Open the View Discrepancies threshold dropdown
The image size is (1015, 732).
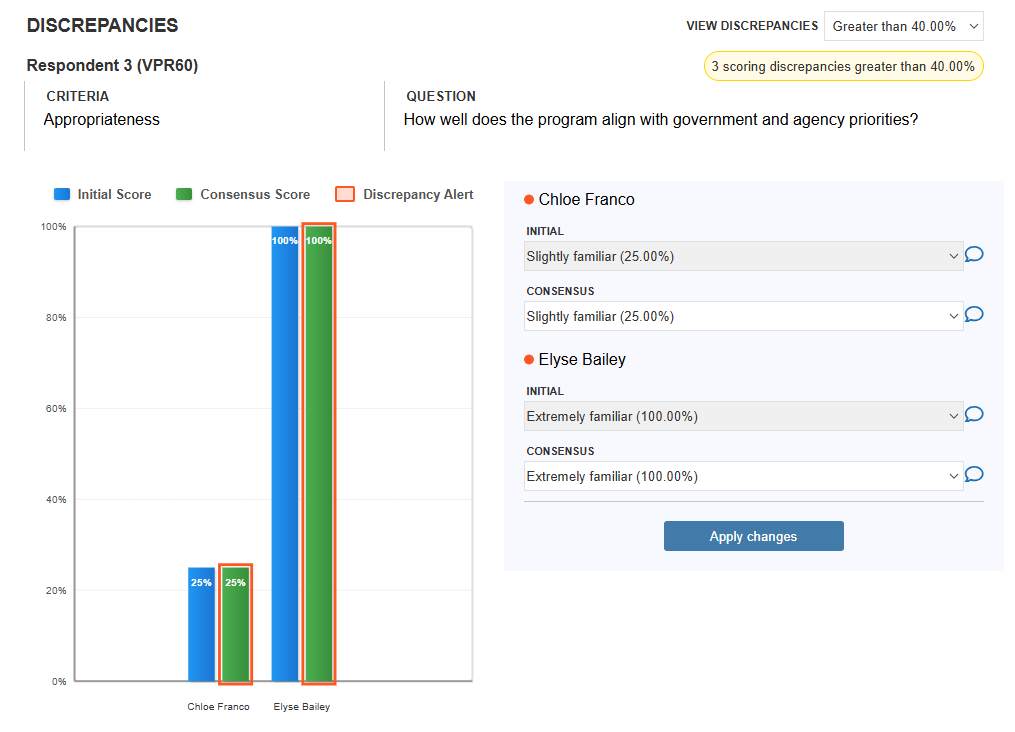904,27
